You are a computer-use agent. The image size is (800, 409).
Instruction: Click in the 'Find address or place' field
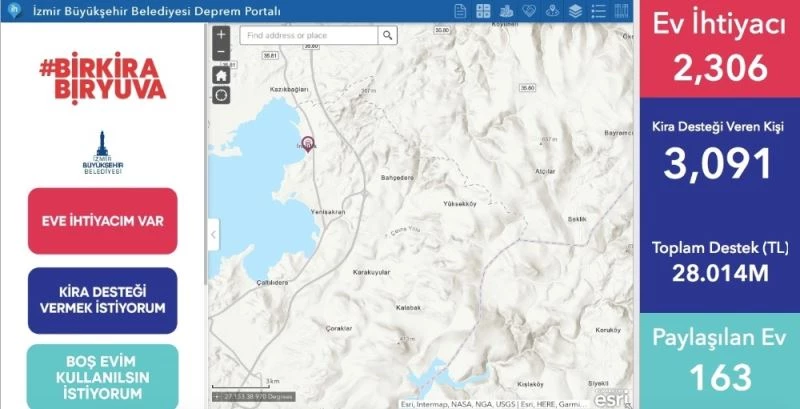(x=308, y=35)
